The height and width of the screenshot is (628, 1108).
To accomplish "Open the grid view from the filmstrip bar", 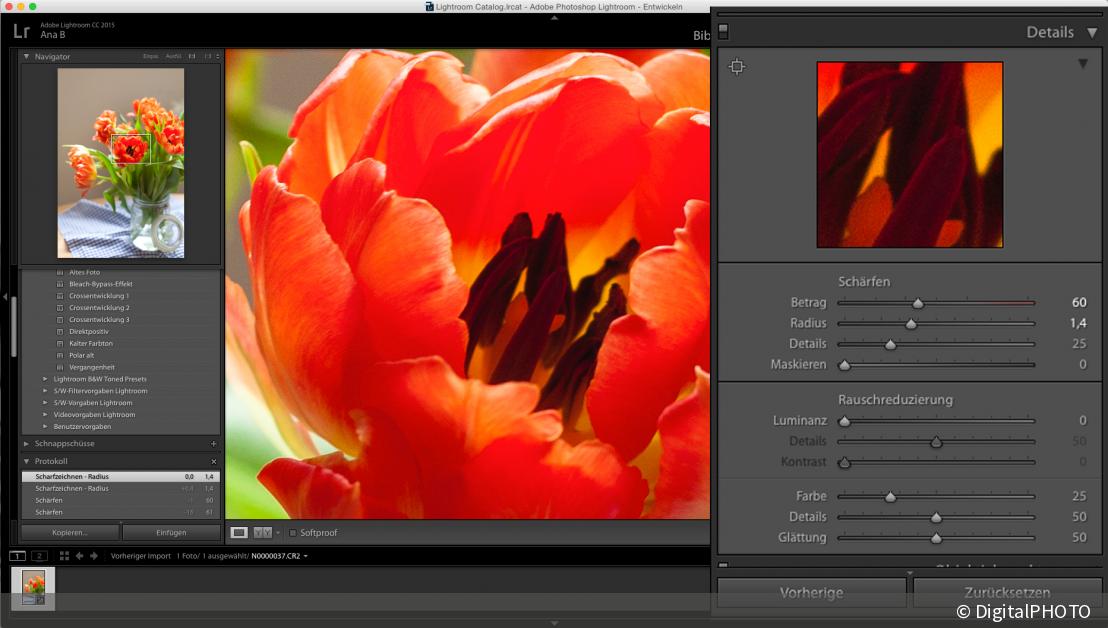I will coord(64,556).
